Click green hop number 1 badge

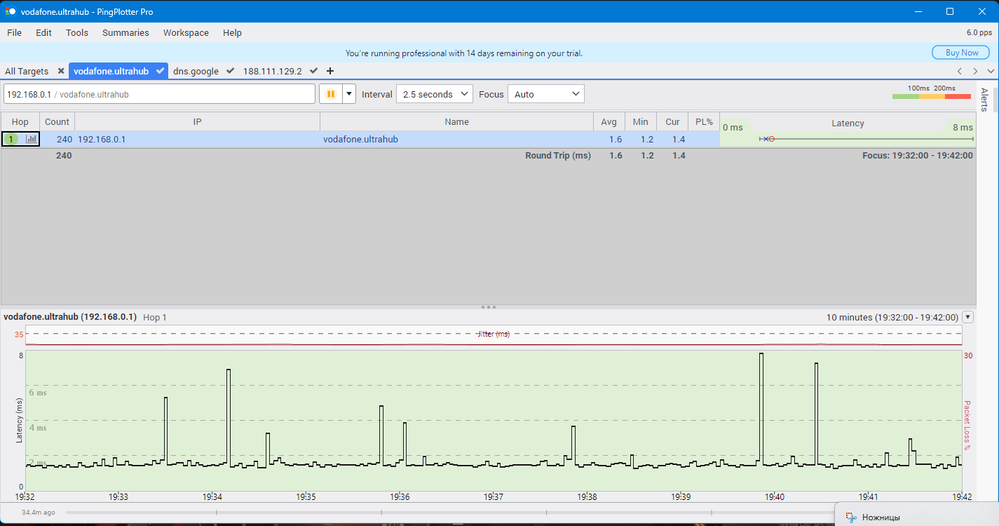coord(11,139)
